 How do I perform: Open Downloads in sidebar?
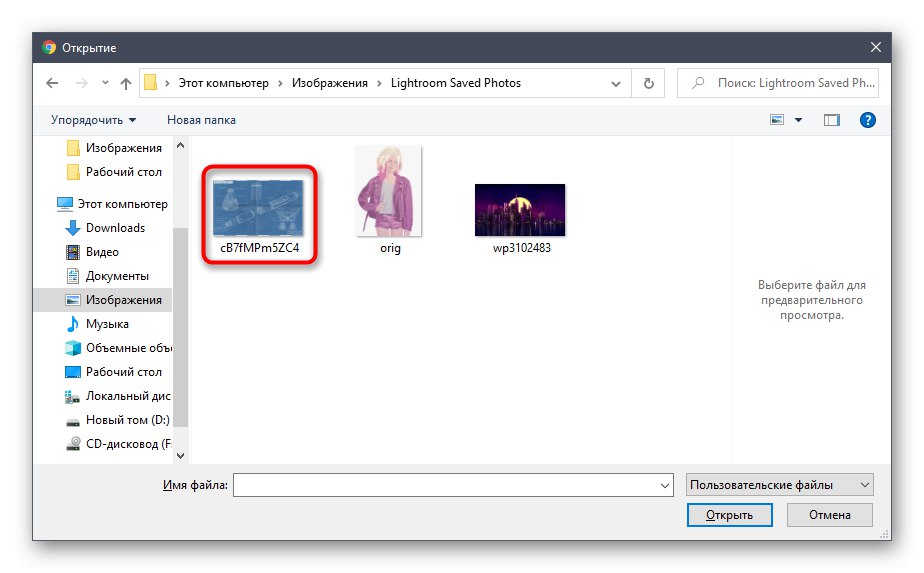(x=105, y=228)
